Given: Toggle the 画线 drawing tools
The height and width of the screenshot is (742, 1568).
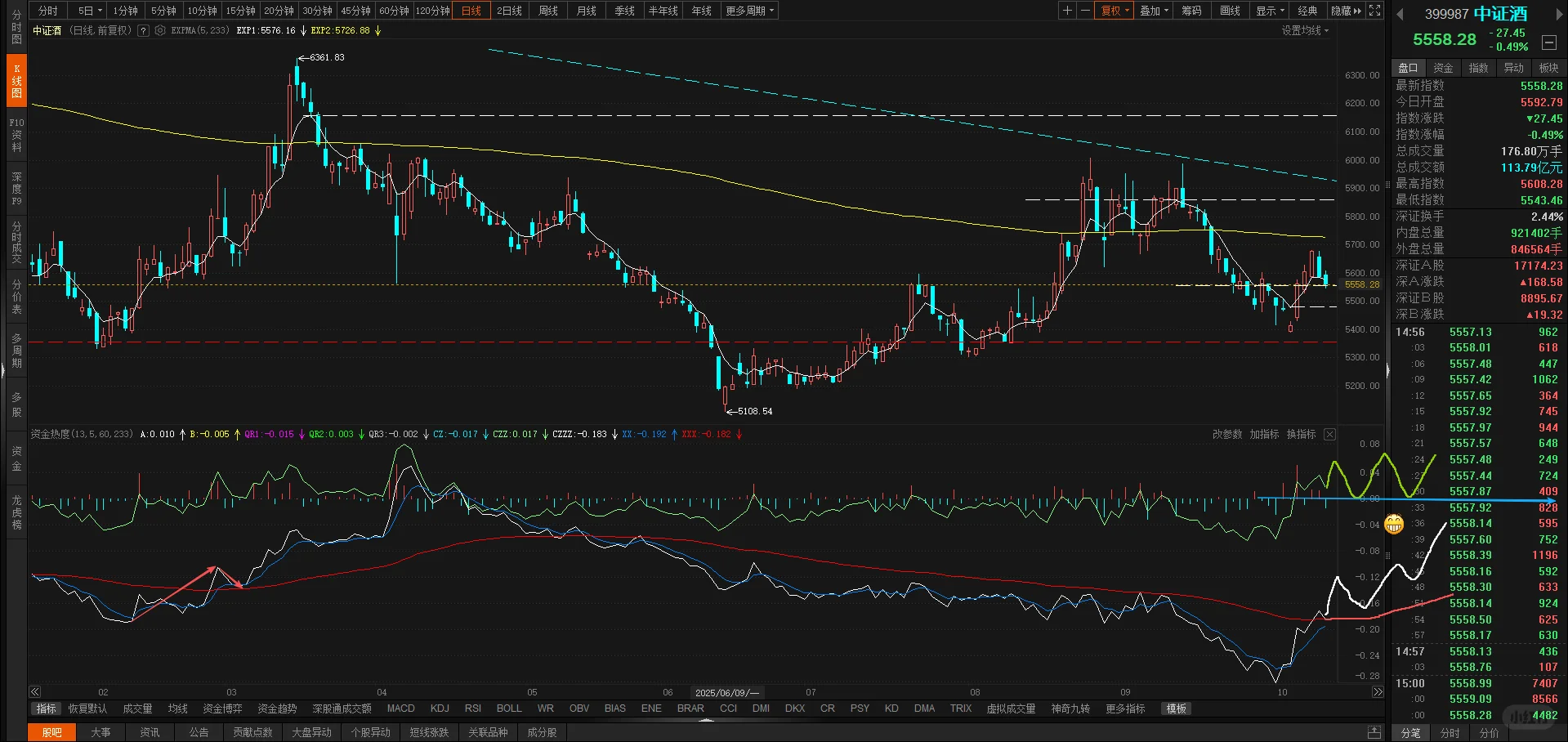Looking at the screenshot, I should coord(1230,11).
